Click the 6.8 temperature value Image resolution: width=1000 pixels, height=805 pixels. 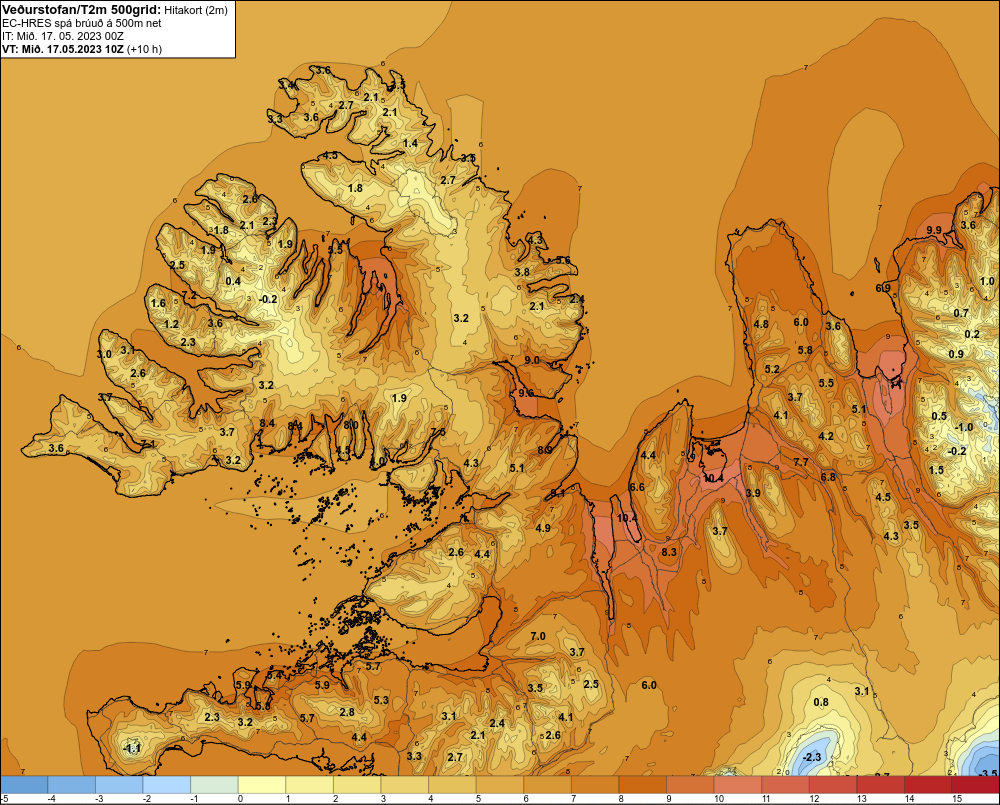click(x=828, y=477)
